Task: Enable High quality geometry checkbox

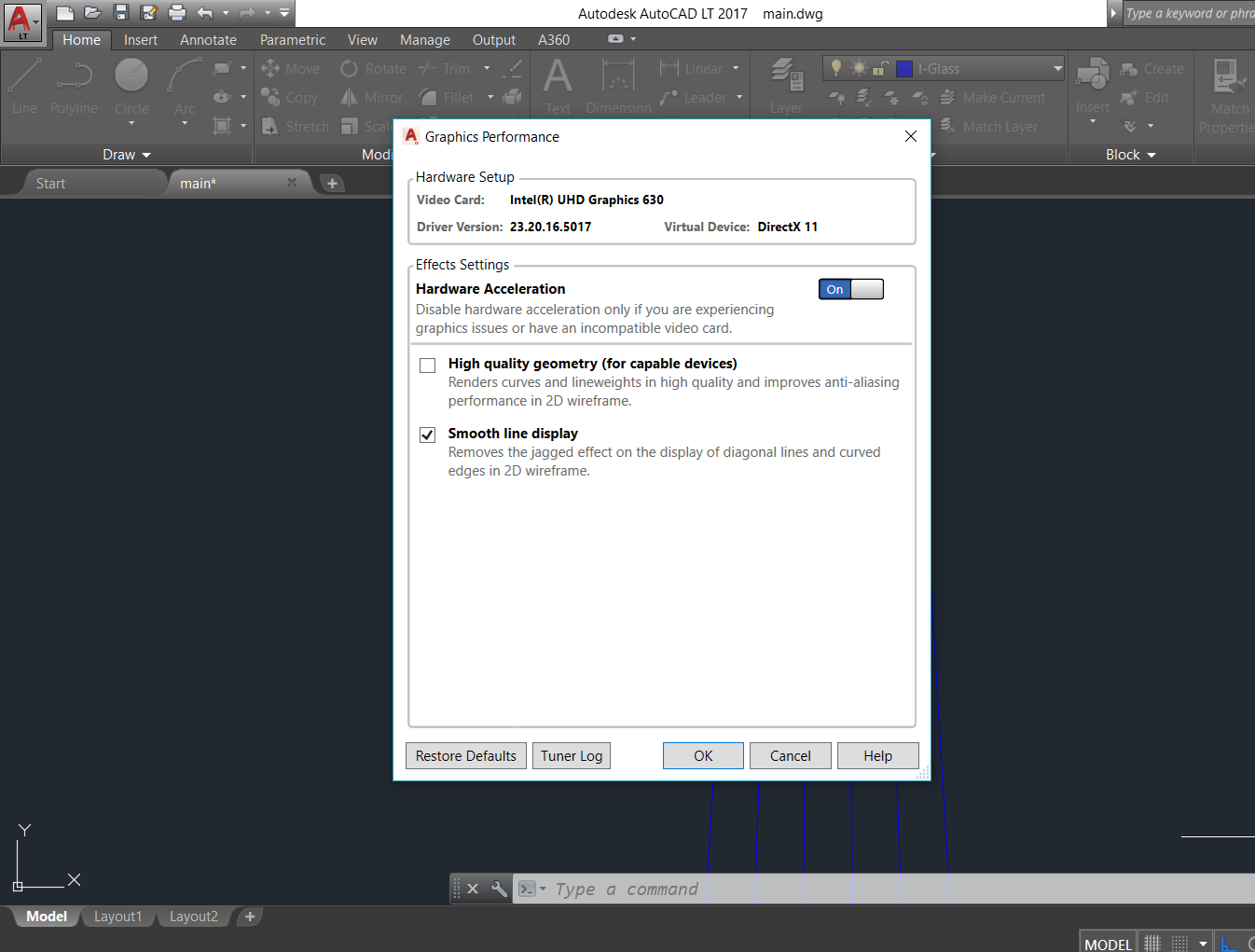Action: point(427,366)
